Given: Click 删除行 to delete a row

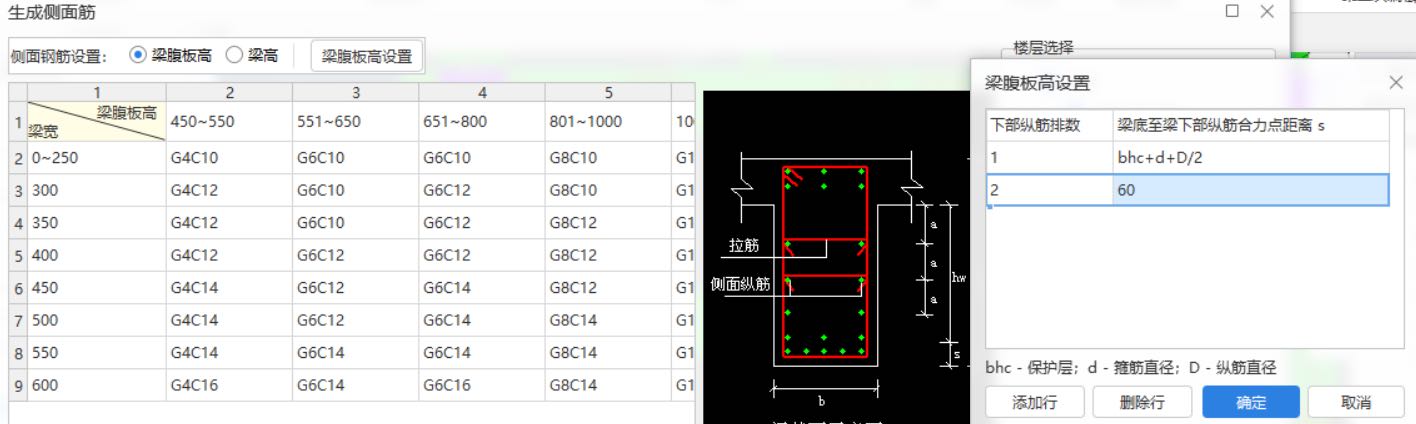Looking at the screenshot, I should point(1141,403).
